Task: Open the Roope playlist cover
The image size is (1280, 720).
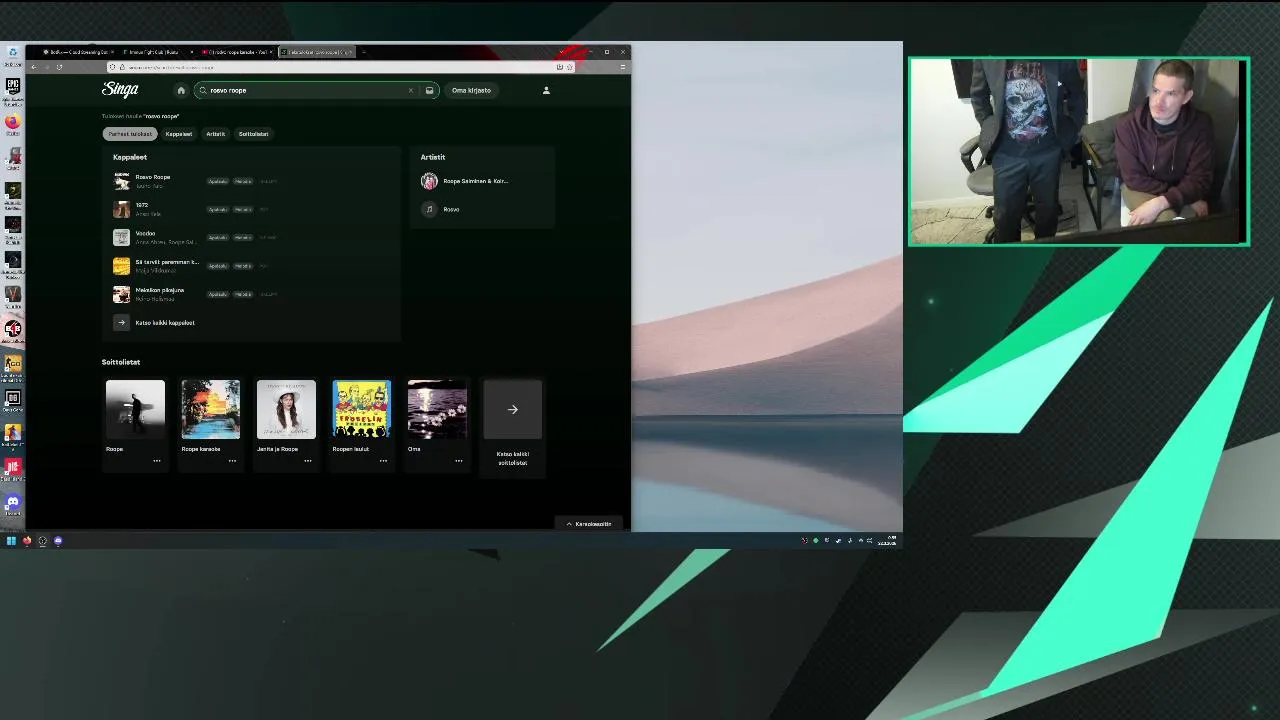Action: [x=135, y=409]
